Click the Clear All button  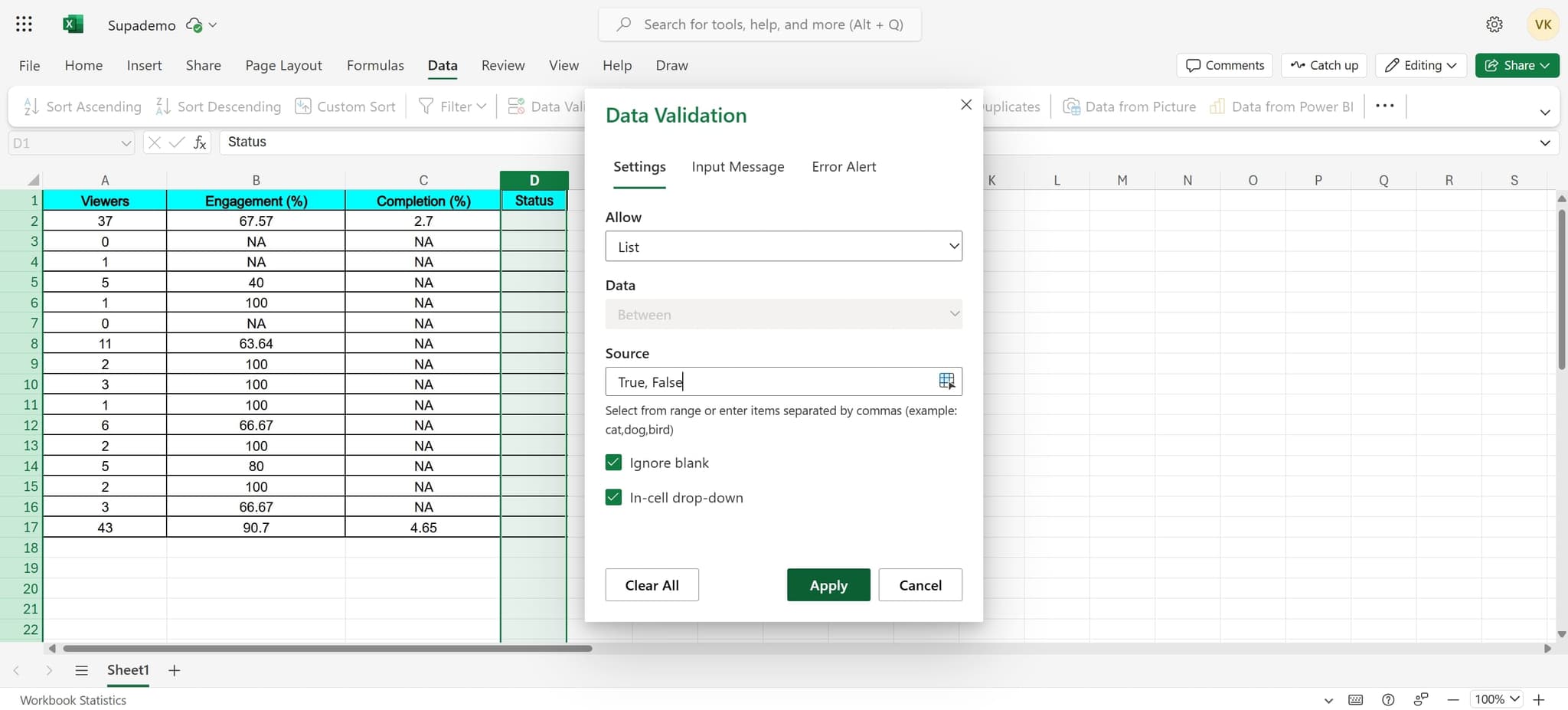[651, 584]
